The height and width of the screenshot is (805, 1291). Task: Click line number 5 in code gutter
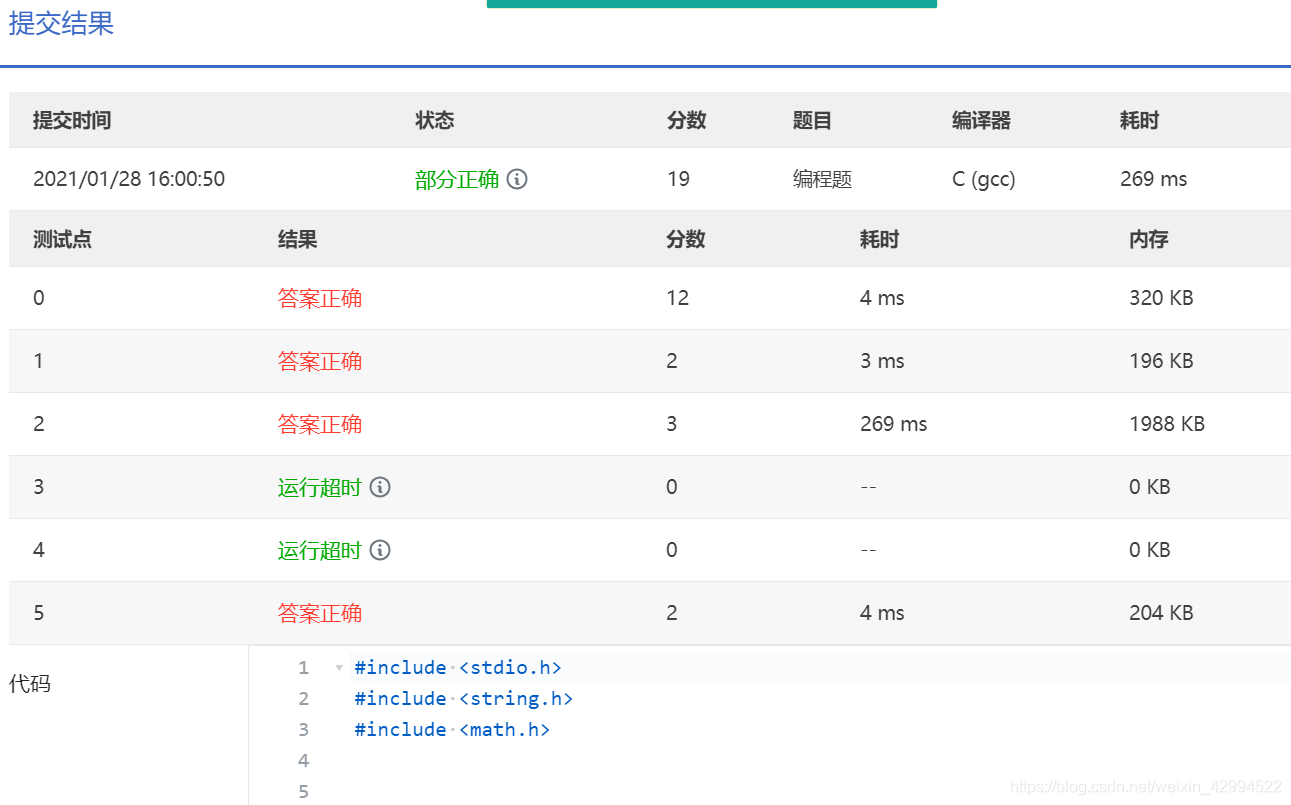point(304,792)
